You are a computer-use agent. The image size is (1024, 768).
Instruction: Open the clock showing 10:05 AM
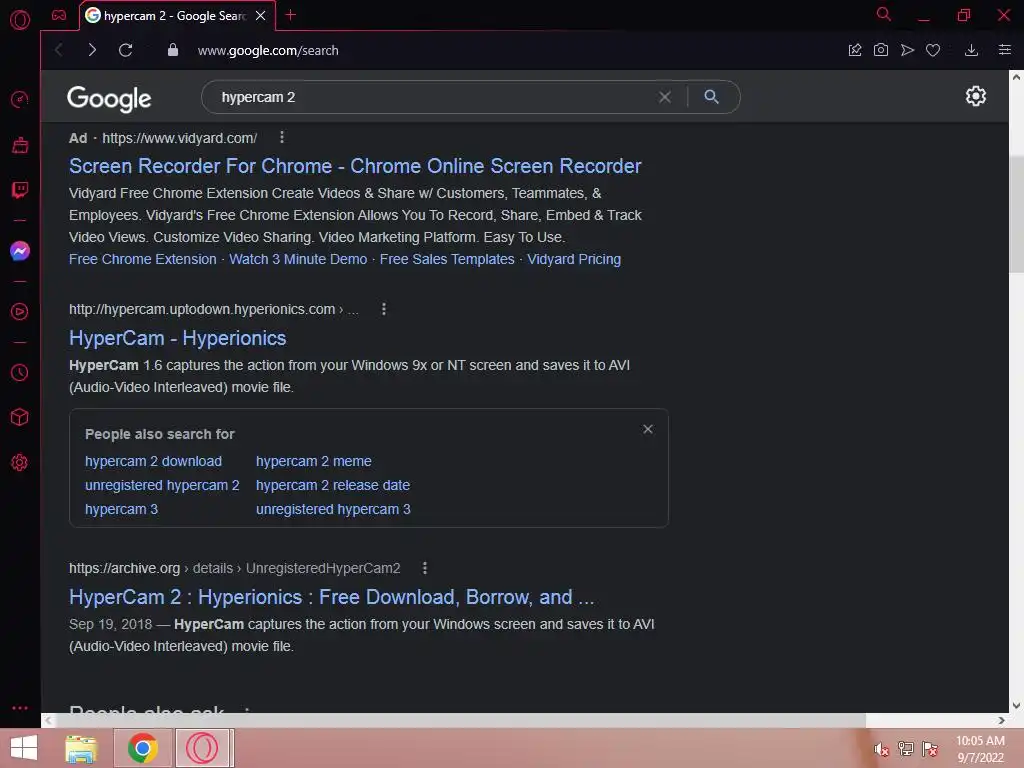click(x=980, y=749)
